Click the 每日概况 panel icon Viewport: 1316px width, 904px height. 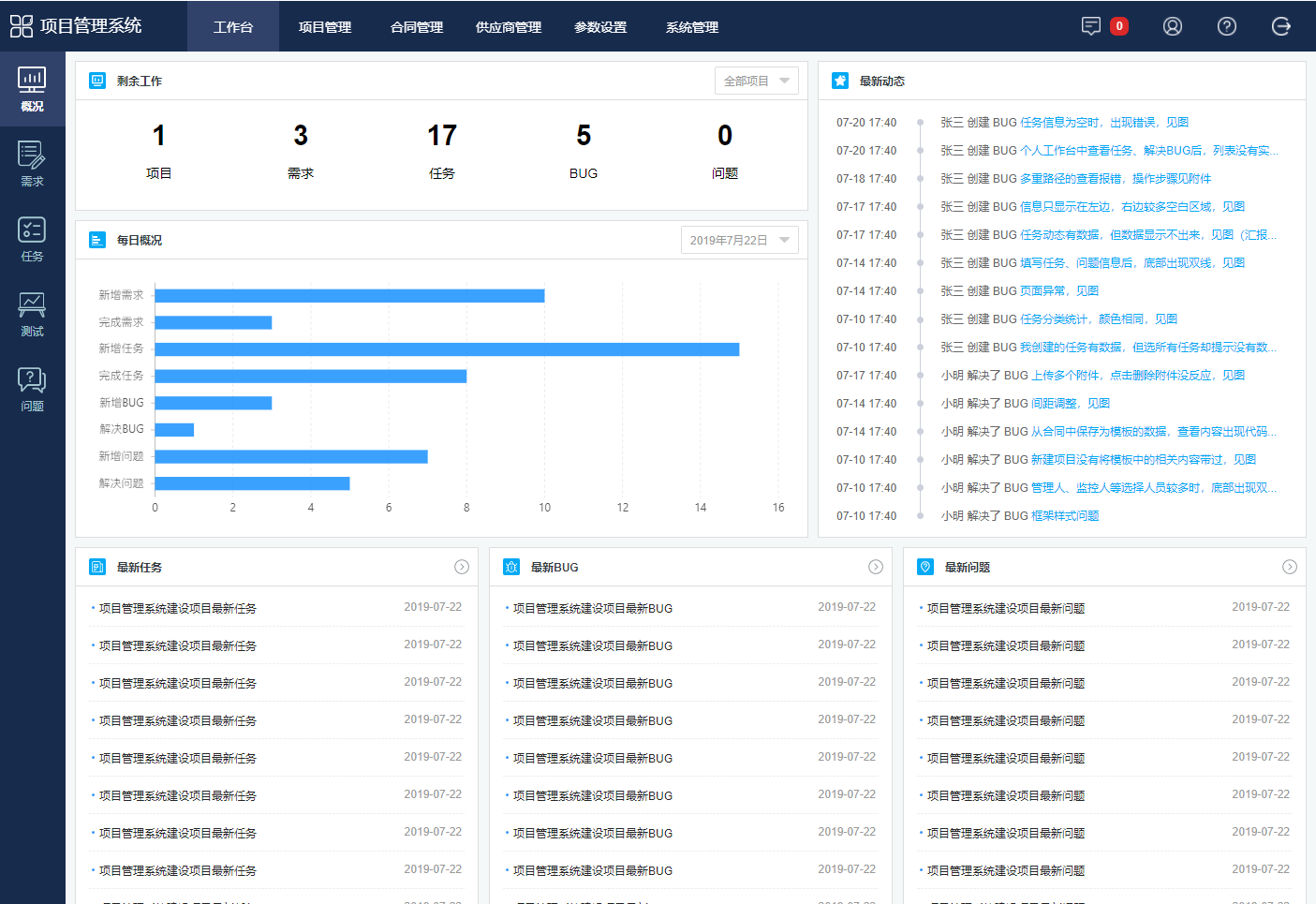click(x=97, y=240)
